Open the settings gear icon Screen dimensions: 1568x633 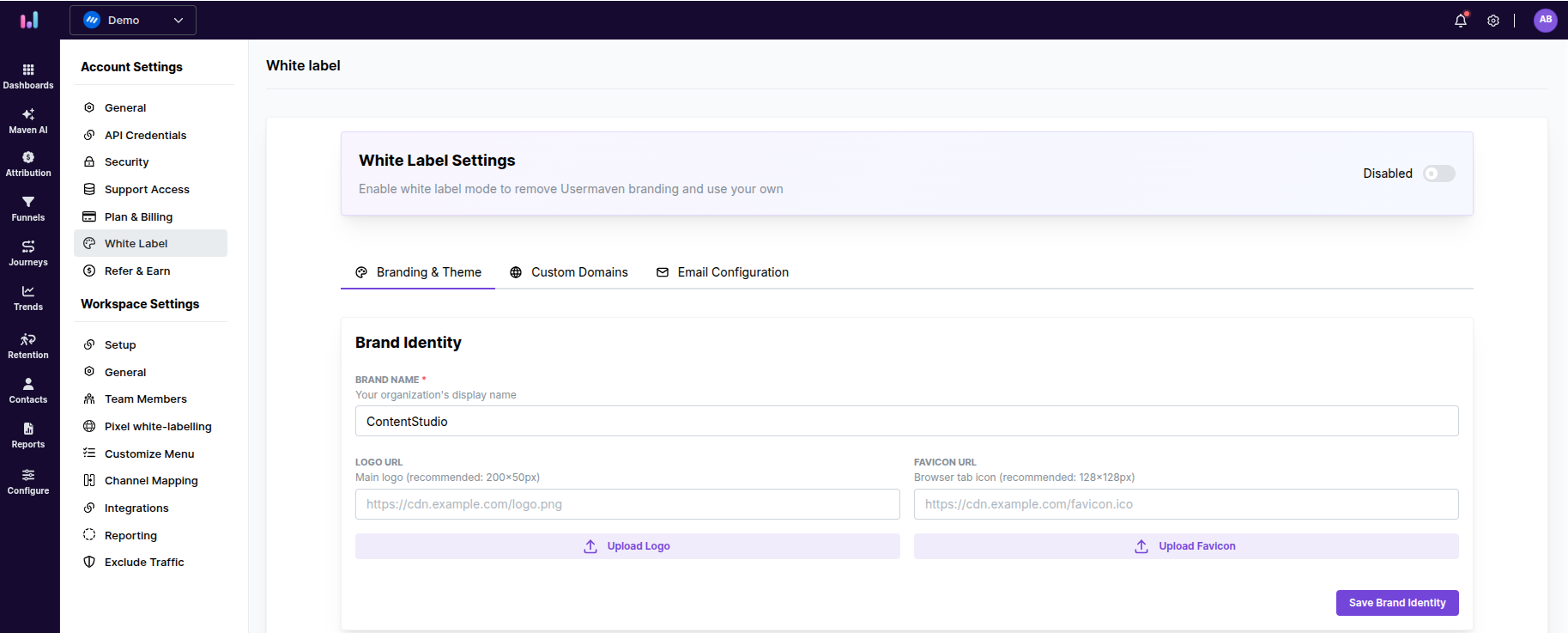pyautogui.click(x=1493, y=21)
